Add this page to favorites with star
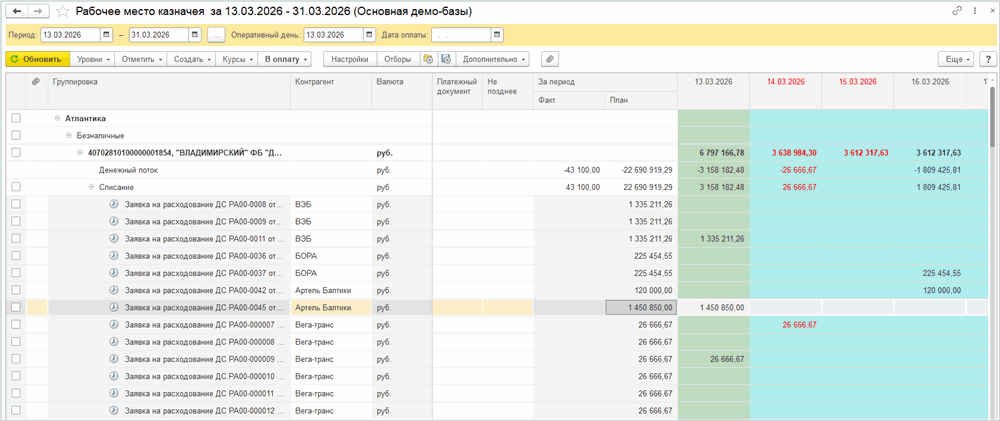The height and width of the screenshot is (421, 1000). pos(63,11)
